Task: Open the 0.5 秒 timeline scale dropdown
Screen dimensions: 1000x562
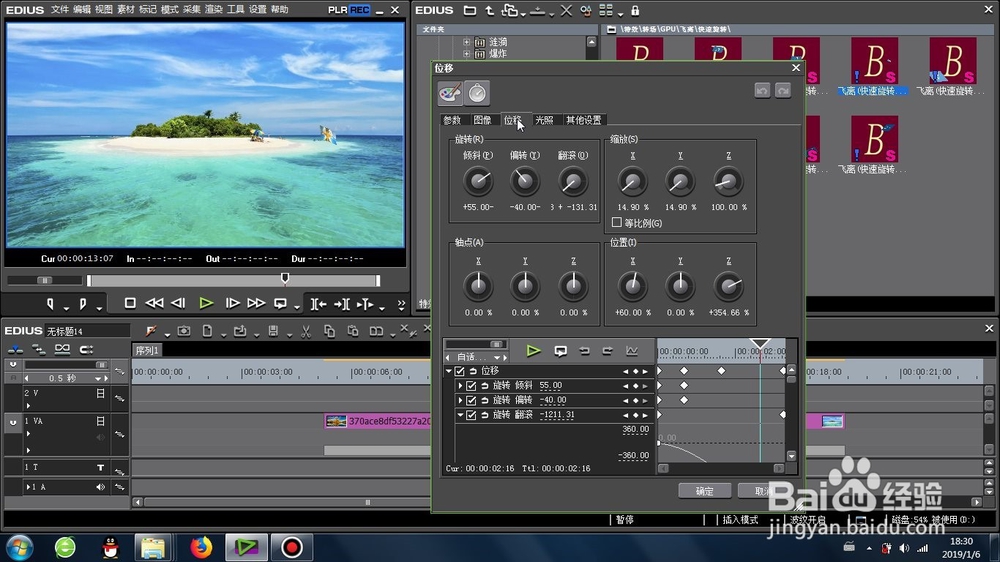Action: pos(98,378)
